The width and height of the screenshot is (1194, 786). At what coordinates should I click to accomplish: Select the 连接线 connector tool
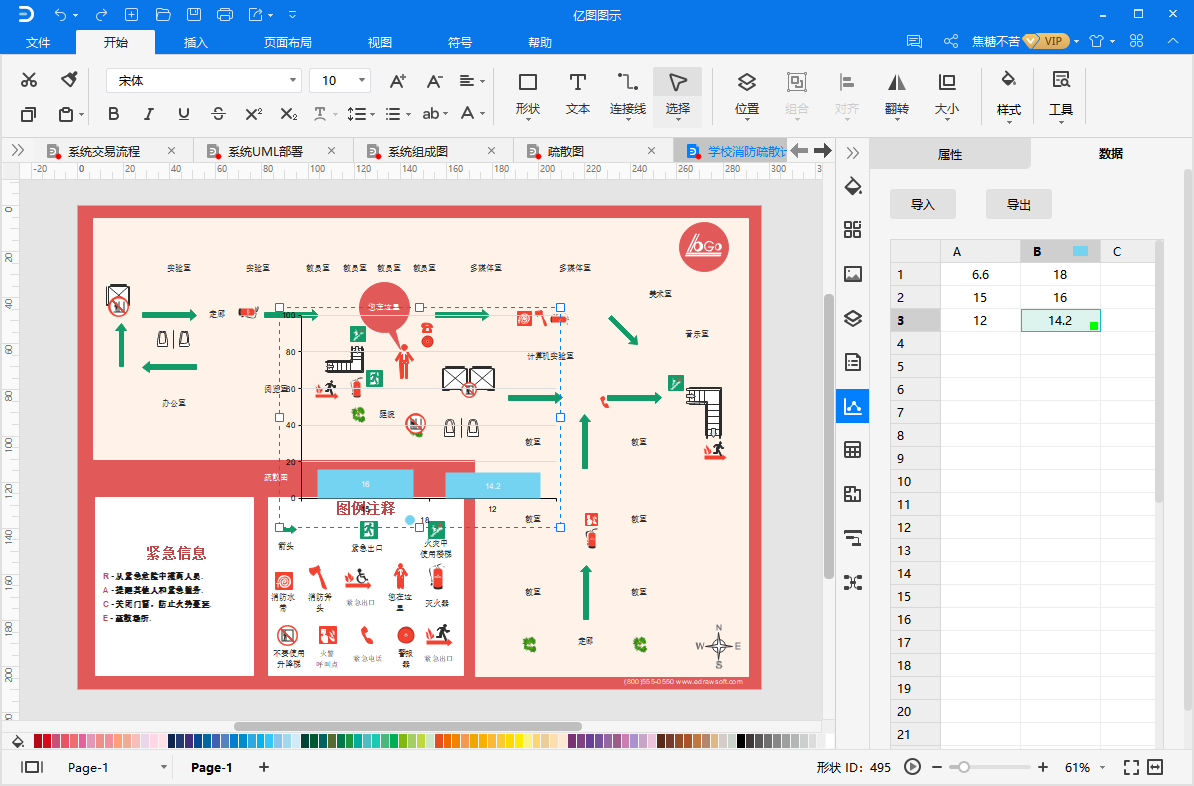click(x=627, y=94)
